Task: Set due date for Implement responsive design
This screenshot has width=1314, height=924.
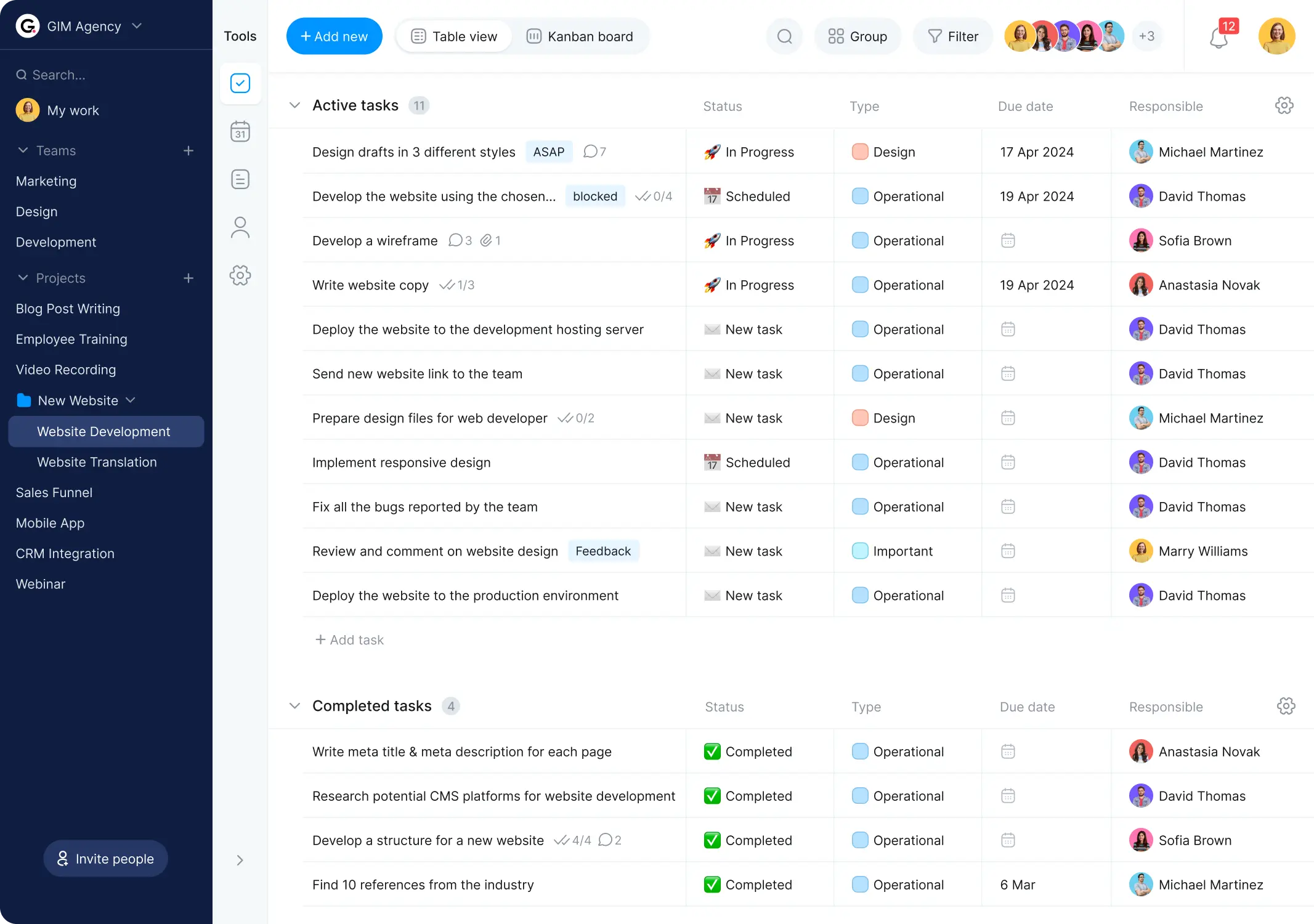Action: pyautogui.click(x=1008, y=462)
